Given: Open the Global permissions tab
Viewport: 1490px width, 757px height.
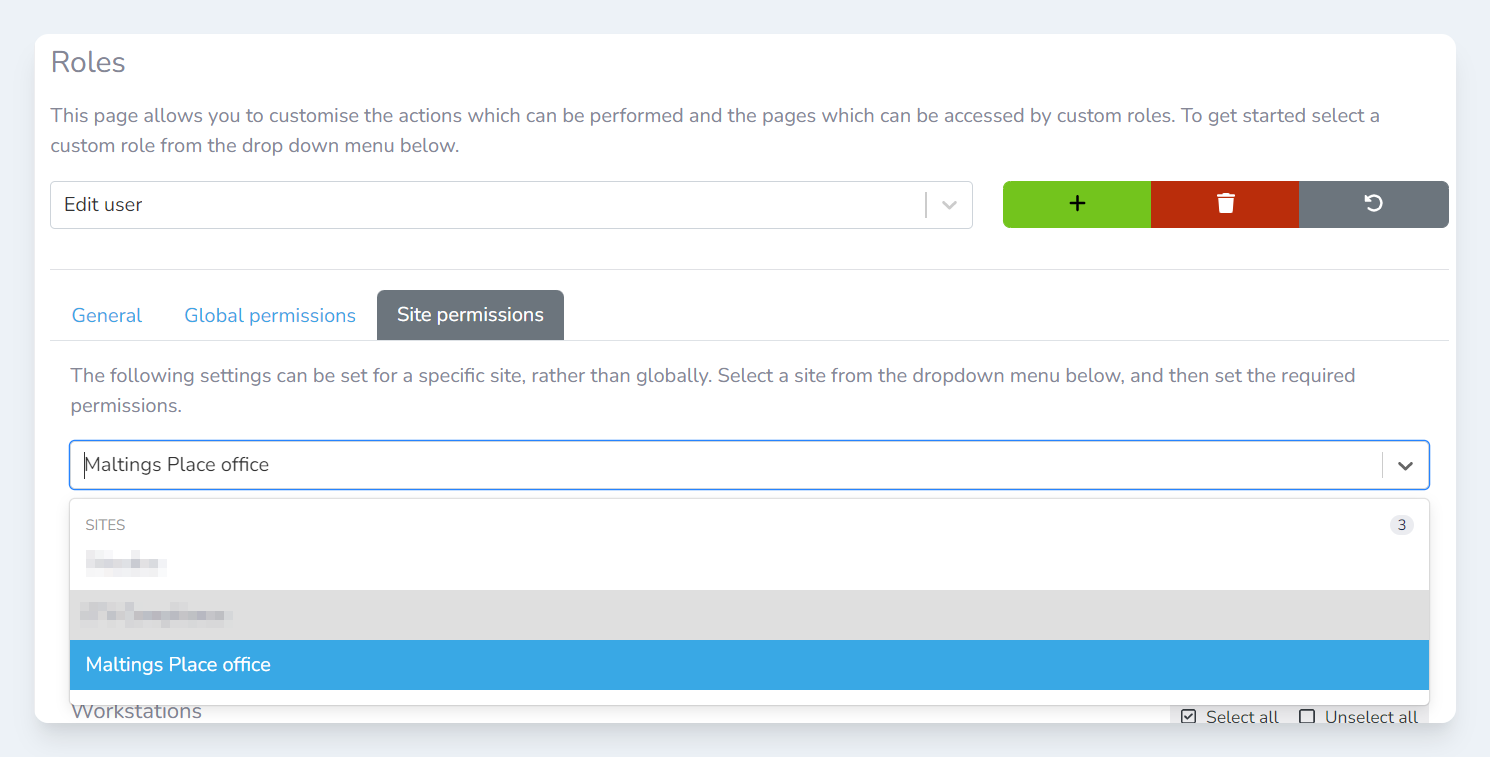Looking at the screenshot, I should click(270, 316).
